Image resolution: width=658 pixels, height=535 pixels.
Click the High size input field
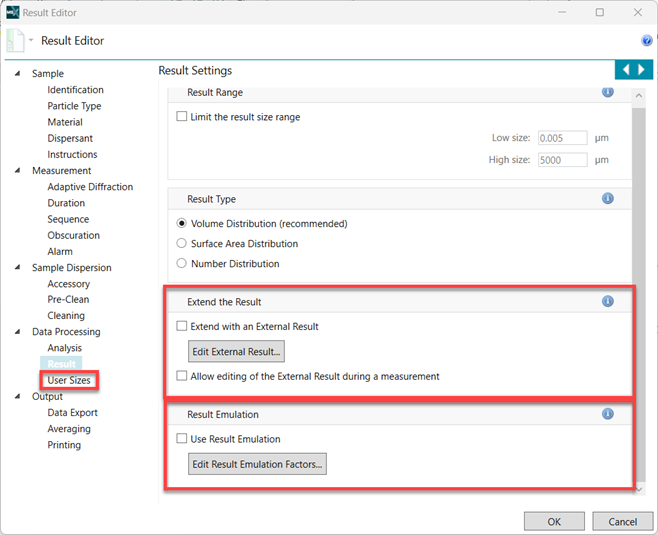[562, 160]
